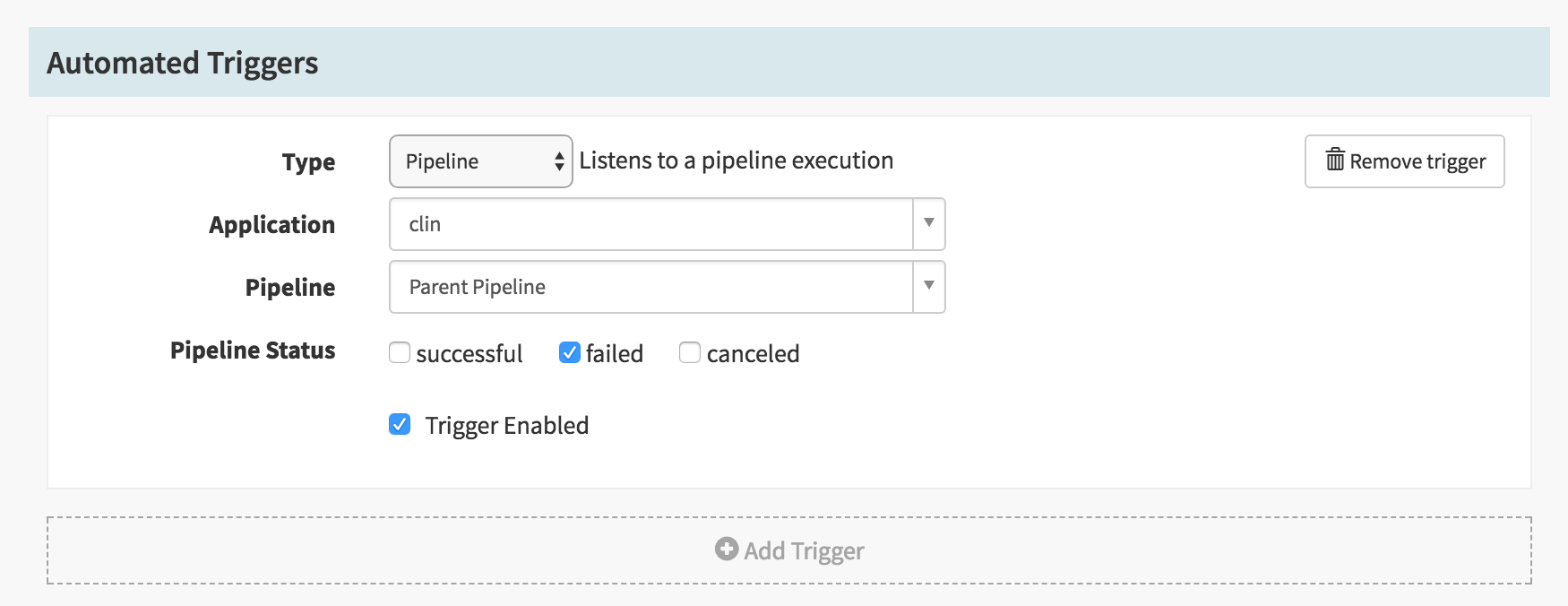This screenshot has height=606, width=1568.
Task: Click the Automated Triggers section header
Action: click(x=789, y=62)
